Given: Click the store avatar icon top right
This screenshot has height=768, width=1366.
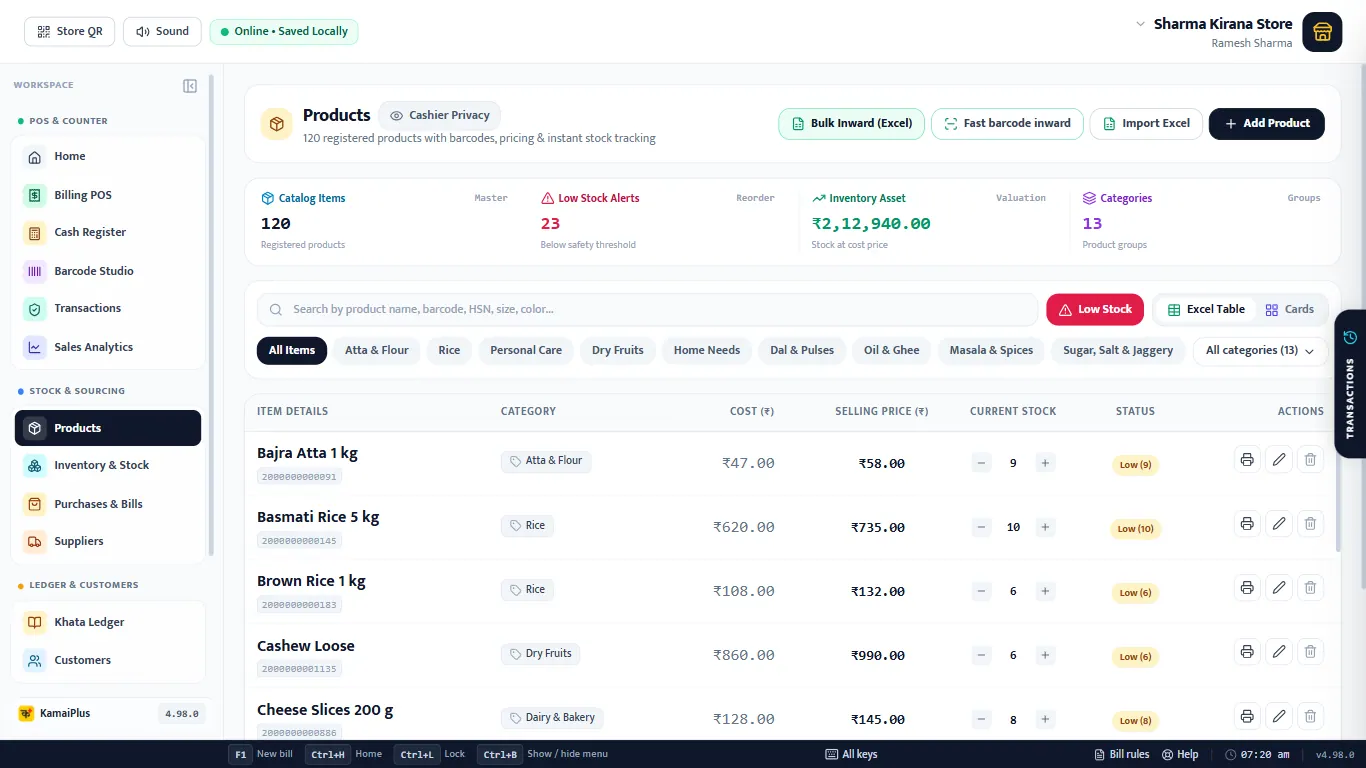Looking at the screenshot, I should tap(1322, 31).
